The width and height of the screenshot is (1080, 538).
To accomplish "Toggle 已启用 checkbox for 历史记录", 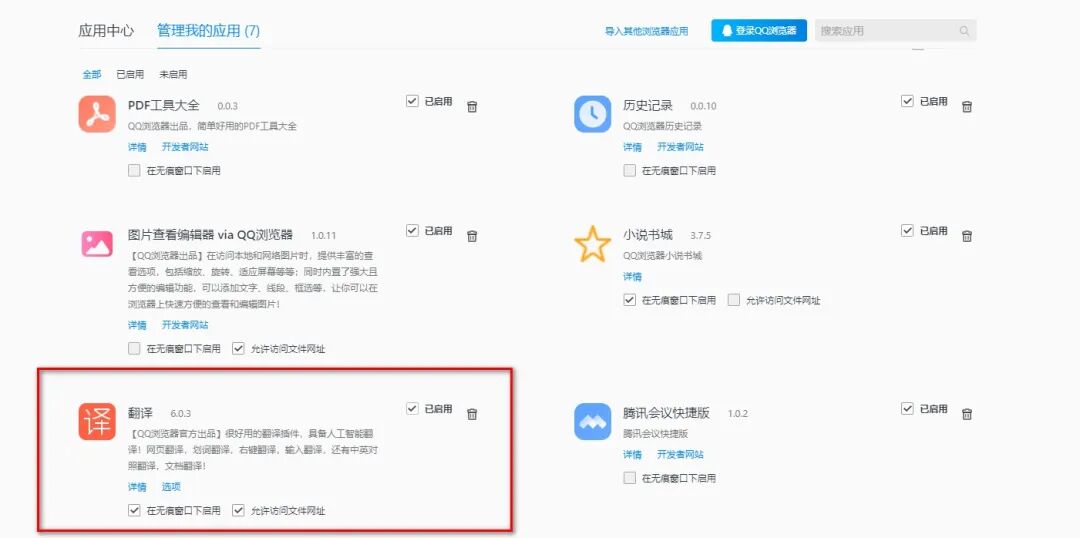I will pos(907,101).
